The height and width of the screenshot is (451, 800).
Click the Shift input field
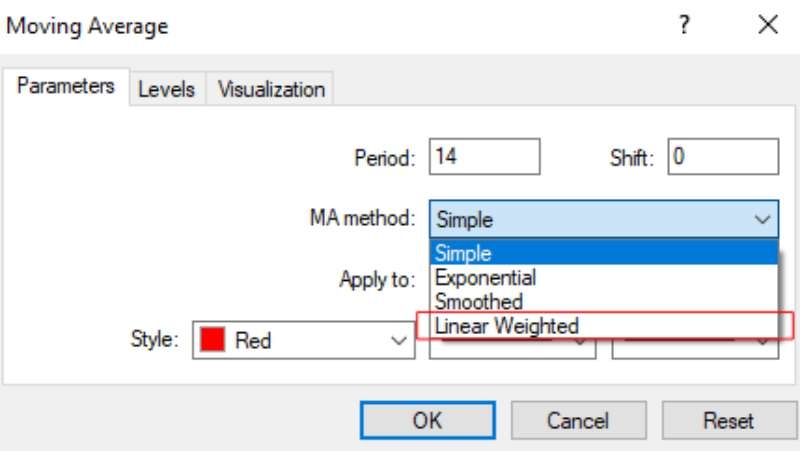pyautogui.click(x=723, y=156)
